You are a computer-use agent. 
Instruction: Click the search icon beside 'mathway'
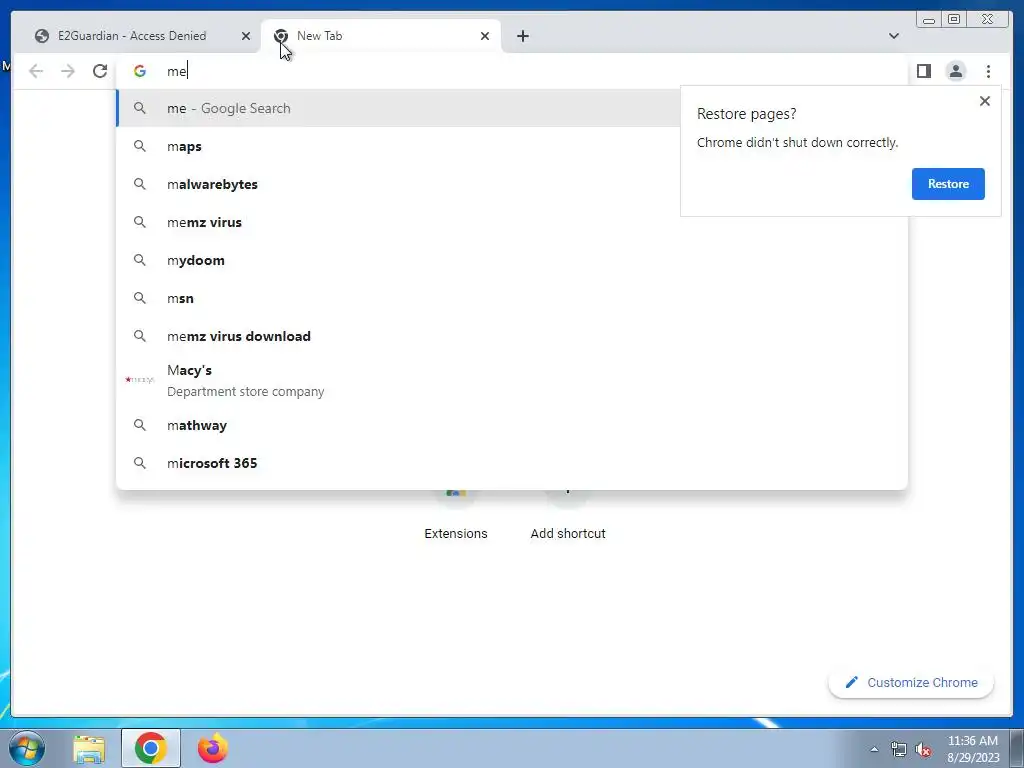pyautogui.click(x=140, y=425)
